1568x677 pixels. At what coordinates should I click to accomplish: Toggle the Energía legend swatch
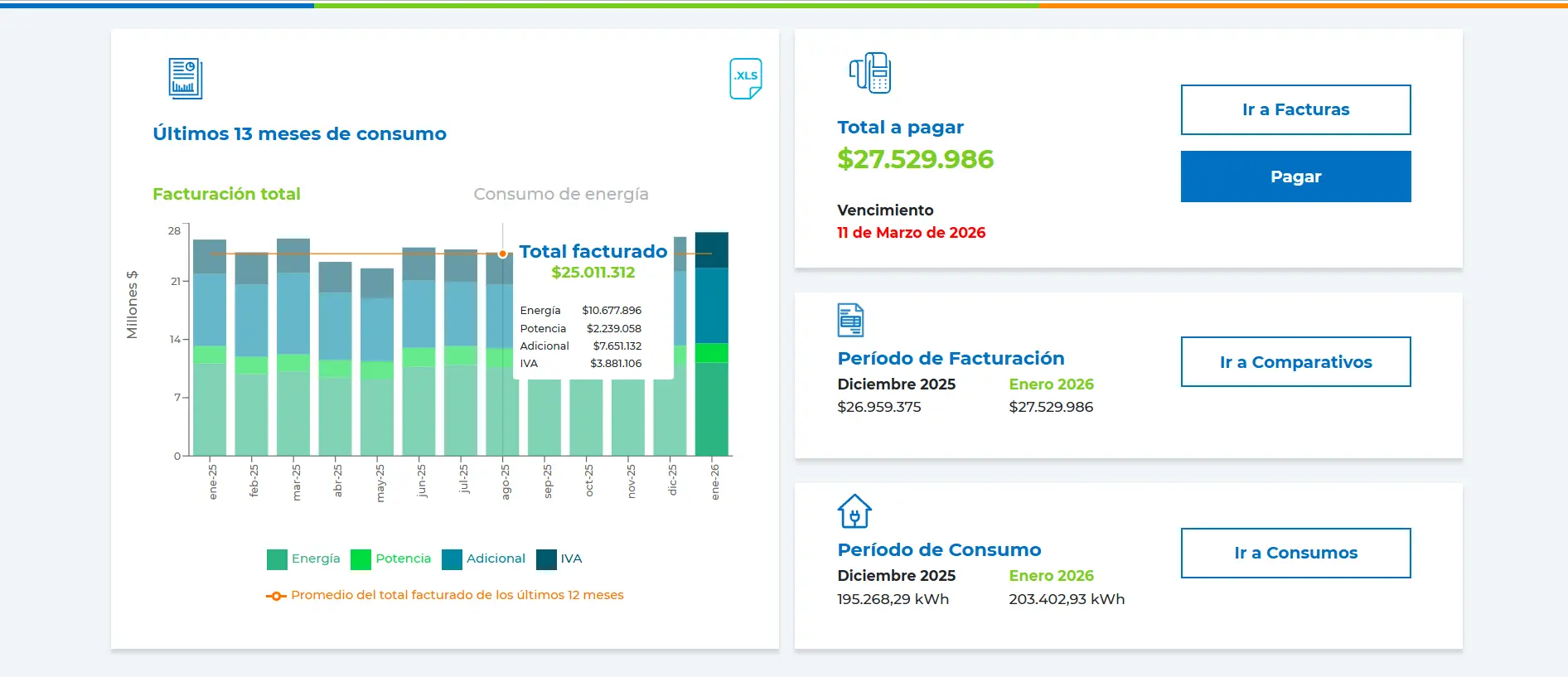pyautogui.click(x=277, y=559)
